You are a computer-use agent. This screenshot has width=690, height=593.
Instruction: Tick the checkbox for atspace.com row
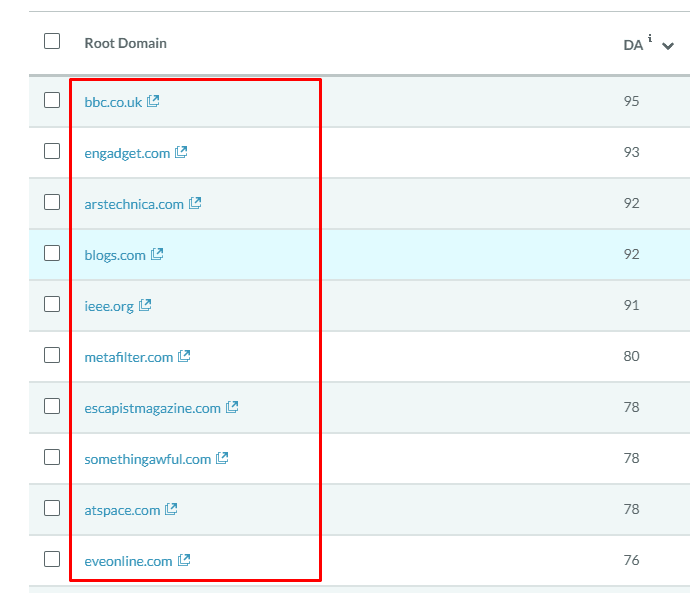pos(52,508)
